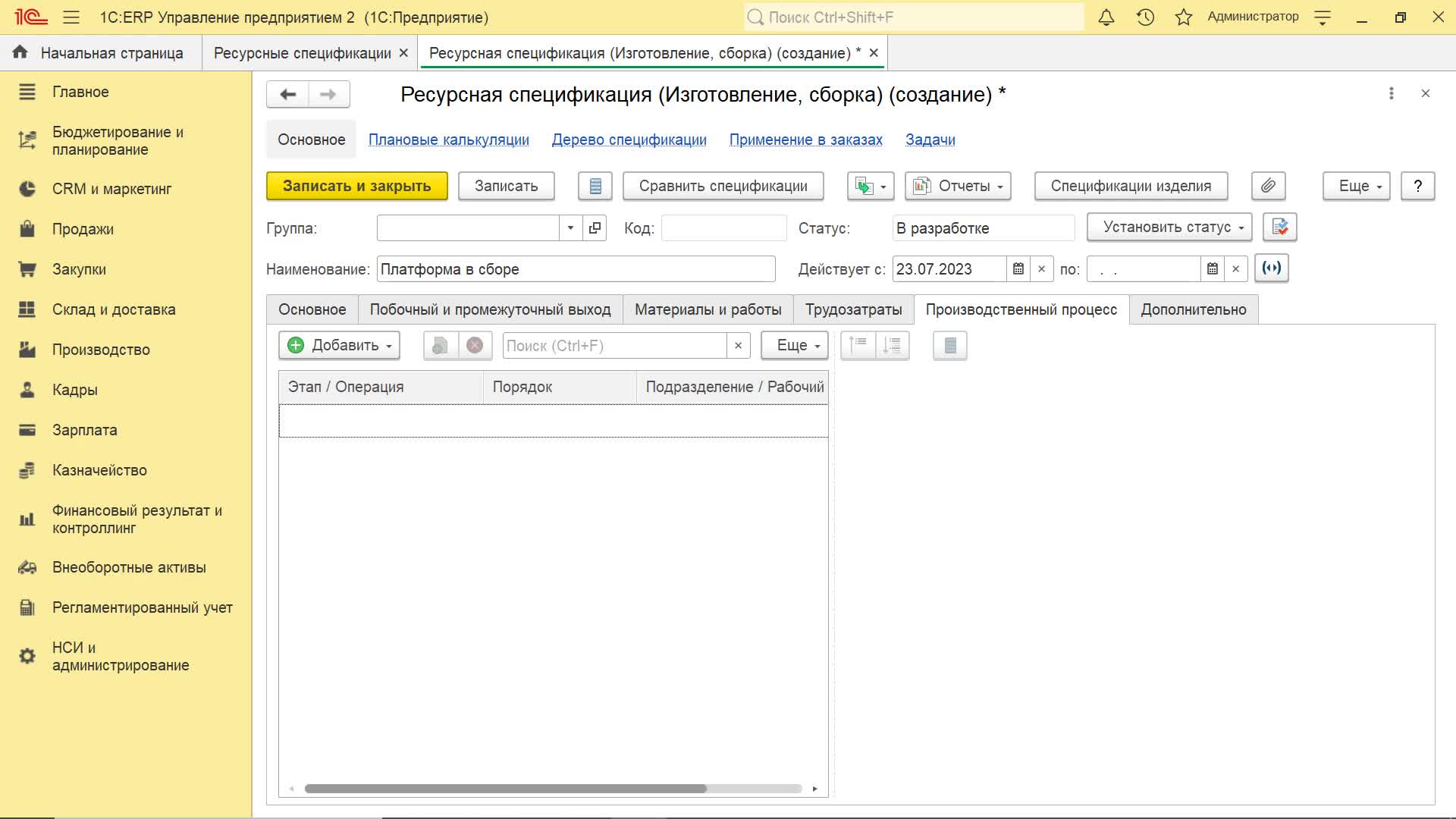This screenshot has height=819, width=1456.
Task: Focus the Наименование input field
Action: coord(576,269)
